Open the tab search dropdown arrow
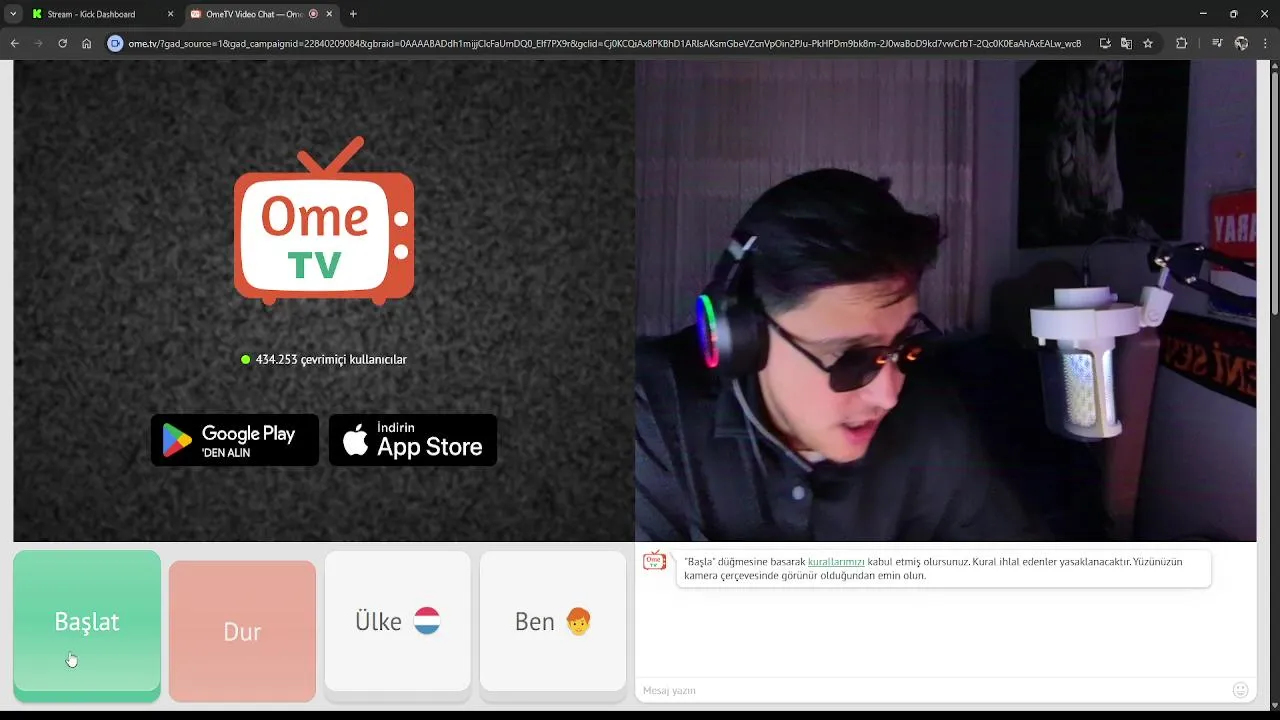Image resolution: width=1280 pixels, height=720 pixels. point(13,14)
